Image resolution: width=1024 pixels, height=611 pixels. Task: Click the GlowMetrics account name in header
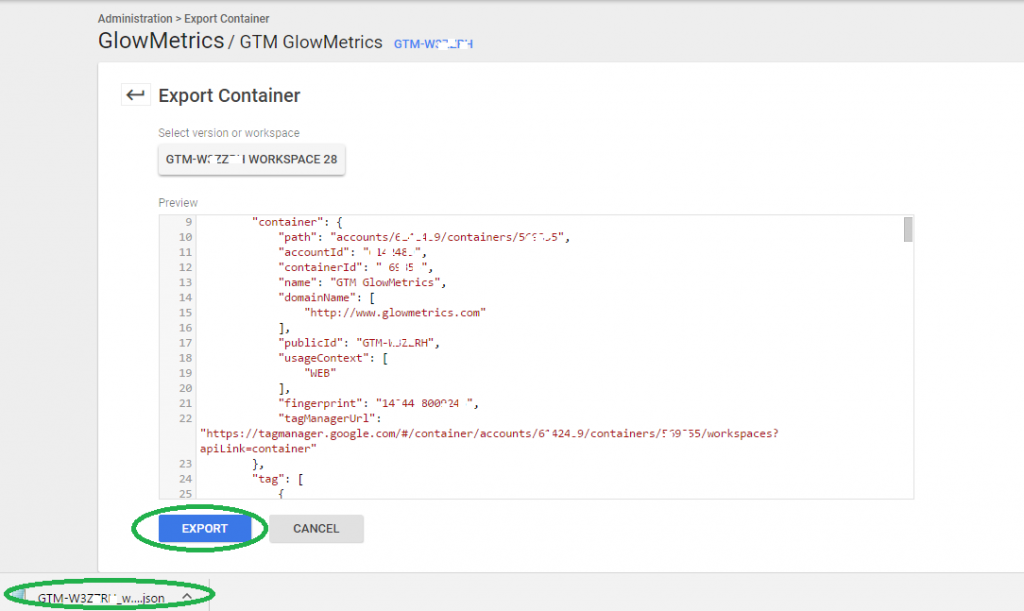point(161,41)
